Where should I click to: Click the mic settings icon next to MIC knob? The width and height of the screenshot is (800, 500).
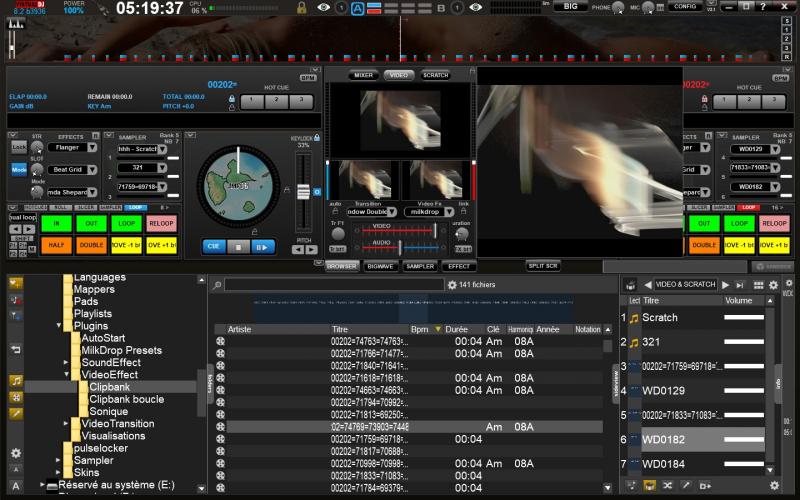(660, 7)
